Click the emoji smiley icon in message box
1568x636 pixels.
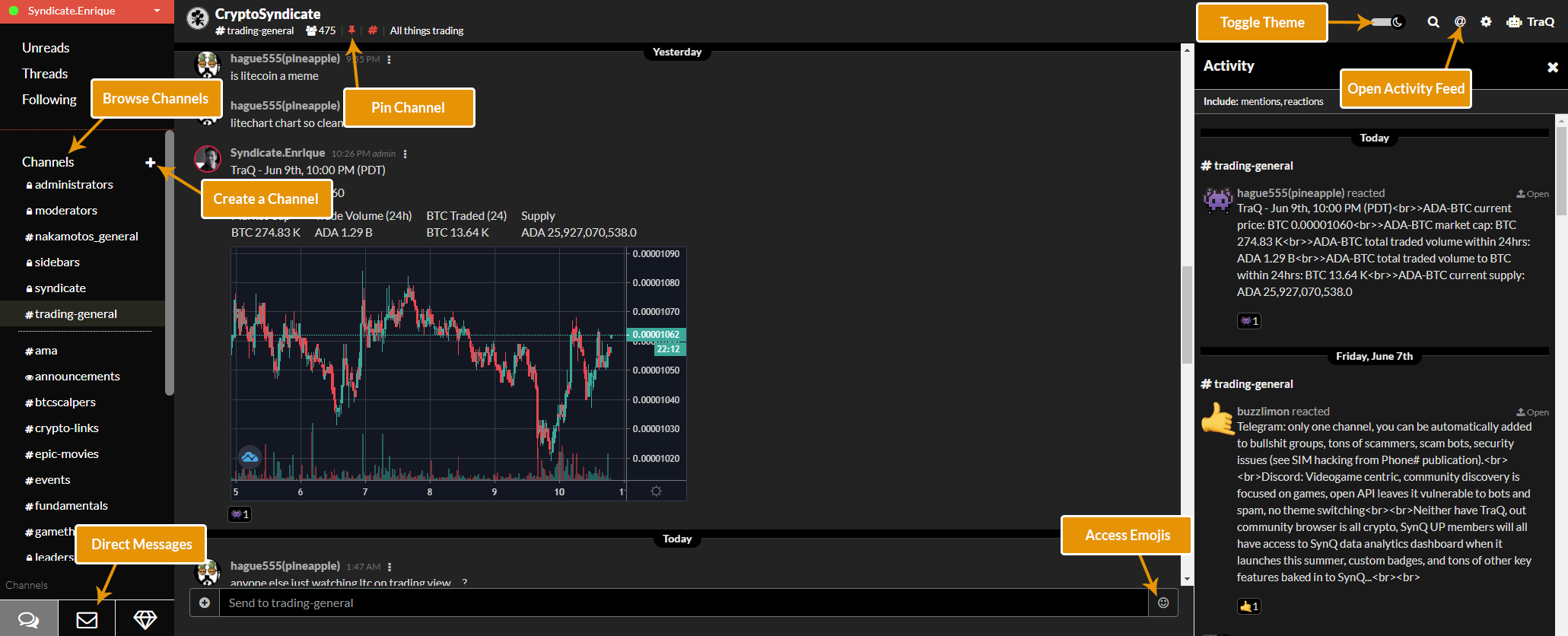click(1163, 603)
